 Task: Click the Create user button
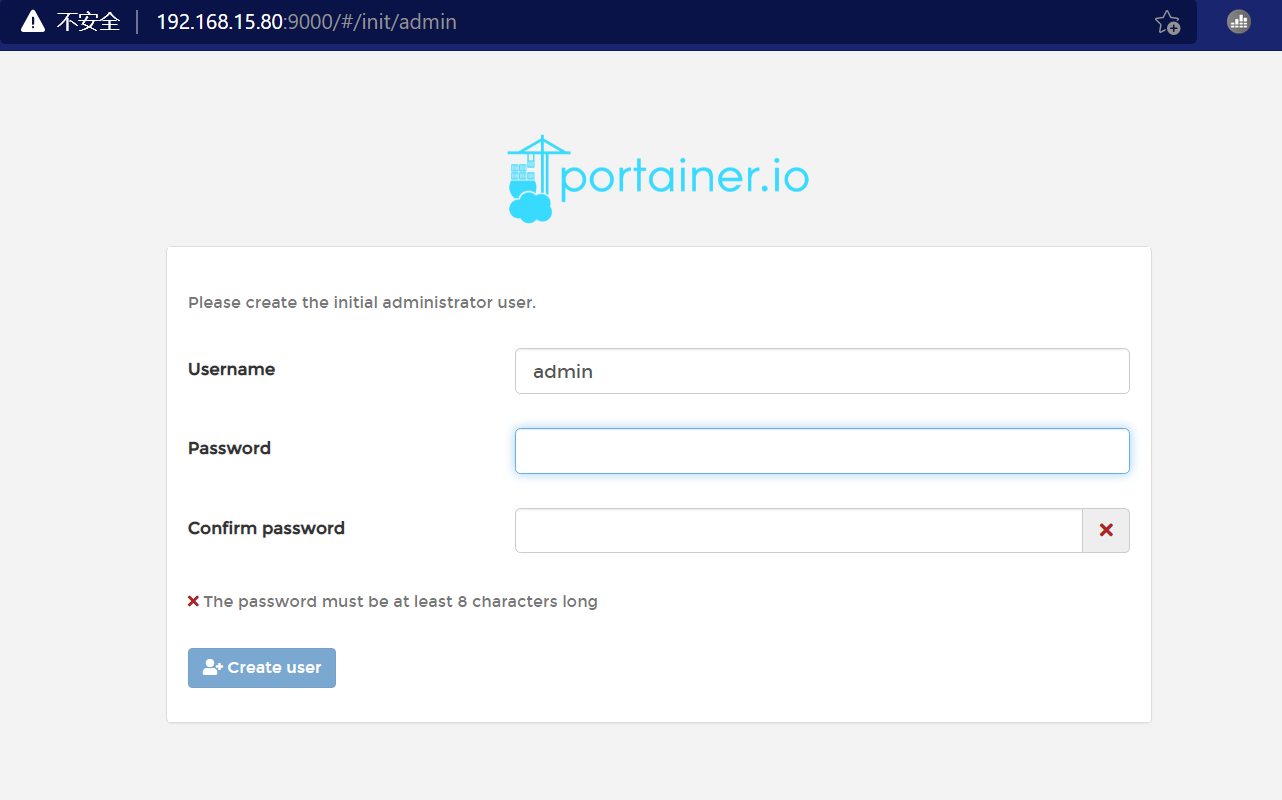262,668
